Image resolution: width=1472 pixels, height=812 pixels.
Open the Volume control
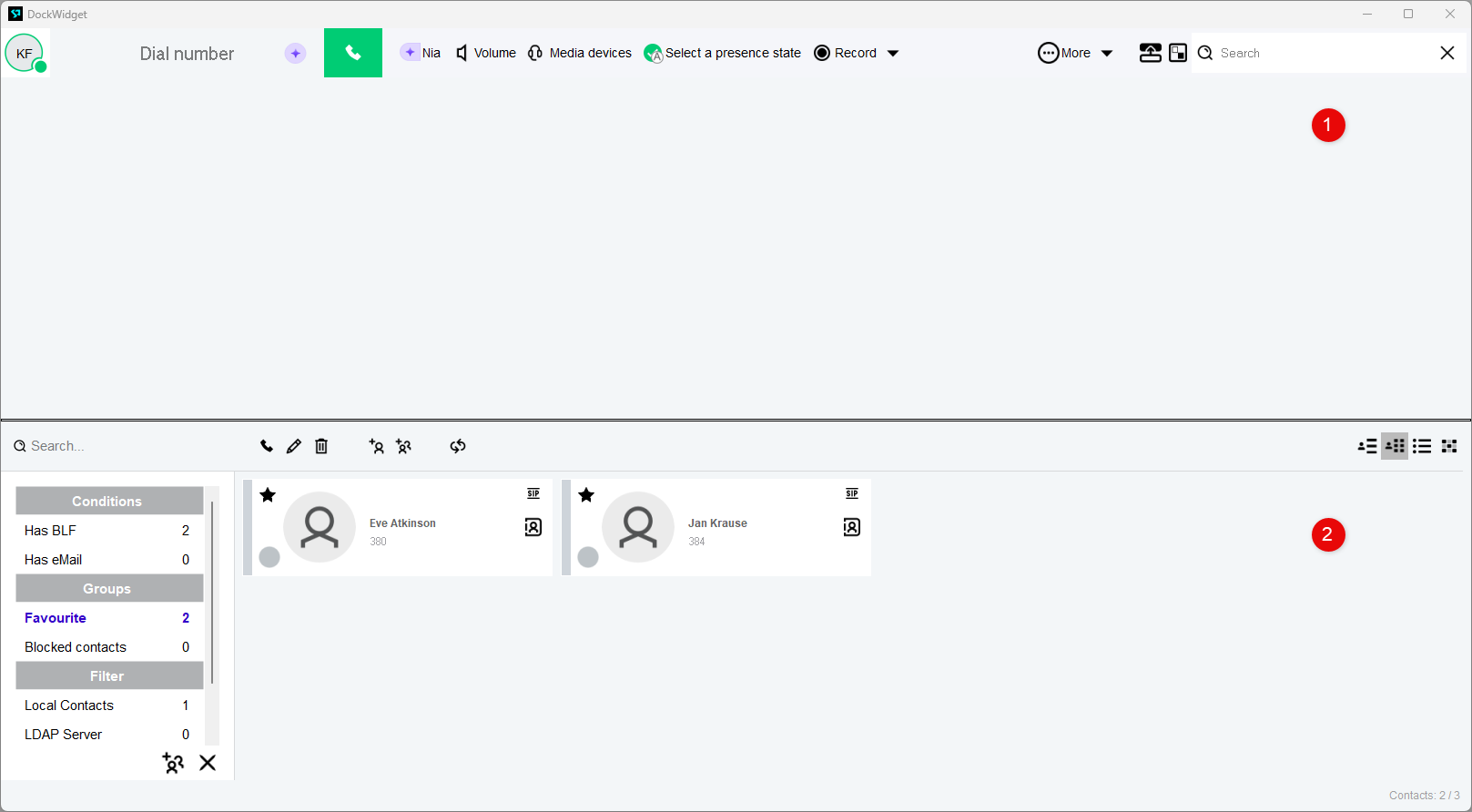click(485, 53)
